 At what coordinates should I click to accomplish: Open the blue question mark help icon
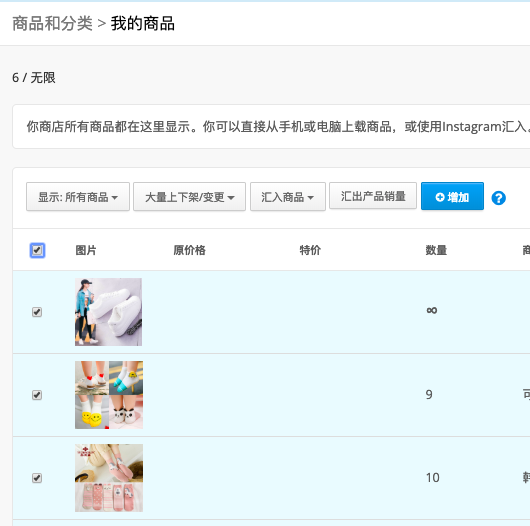498,198
